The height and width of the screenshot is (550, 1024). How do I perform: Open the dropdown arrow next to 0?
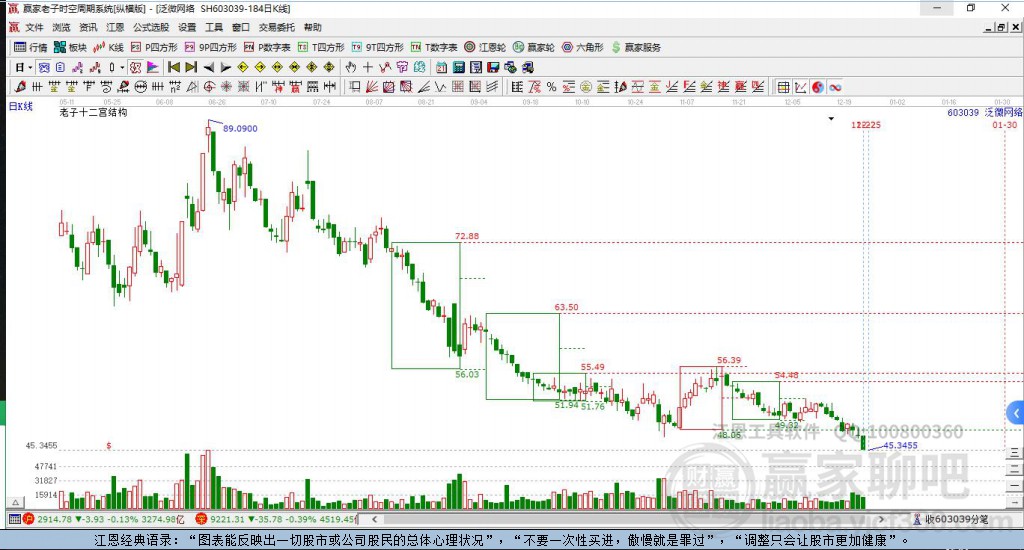point(122,67)
